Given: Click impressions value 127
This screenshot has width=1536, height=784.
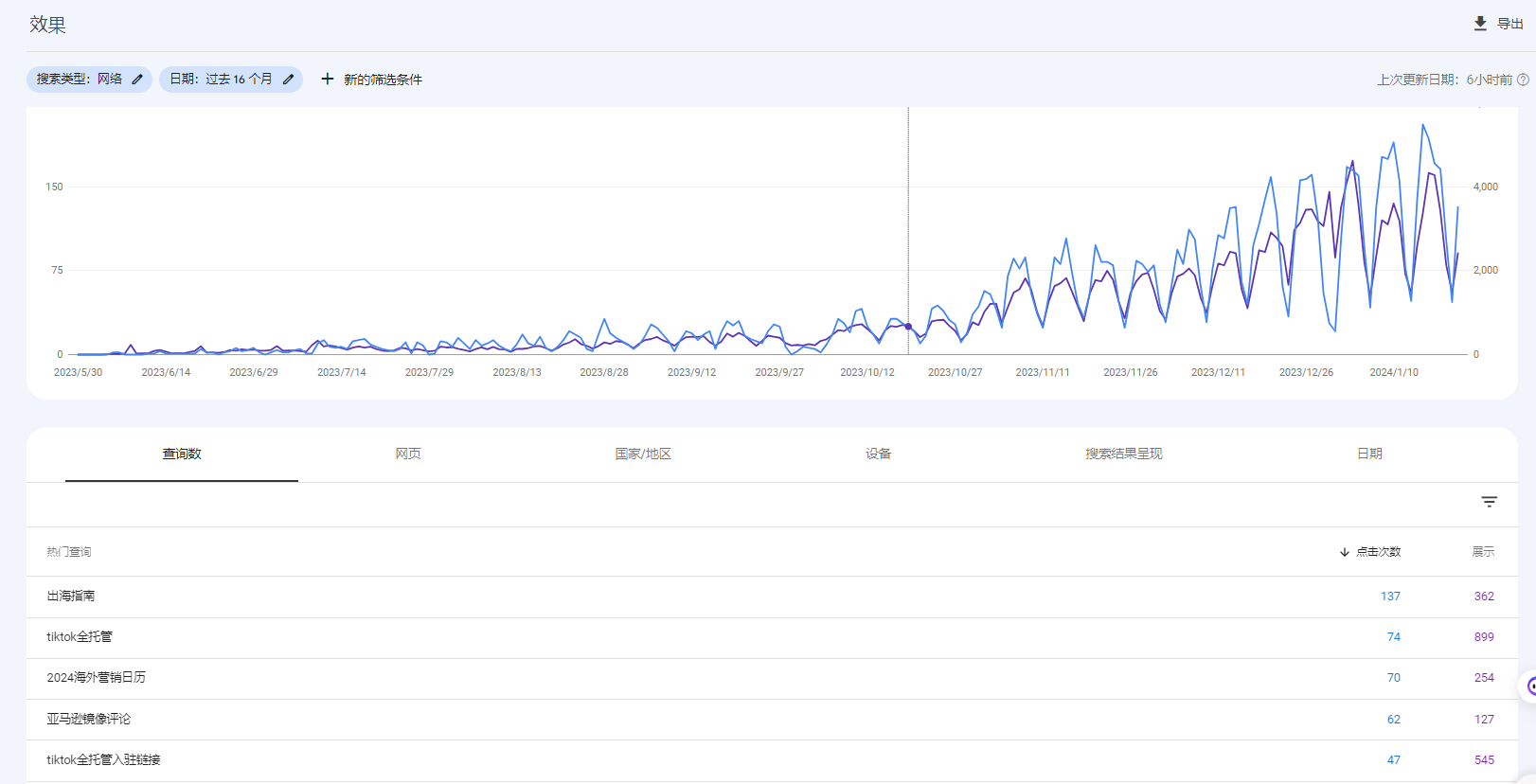Looking at the screenshot, I should [x=1484, y=720].
